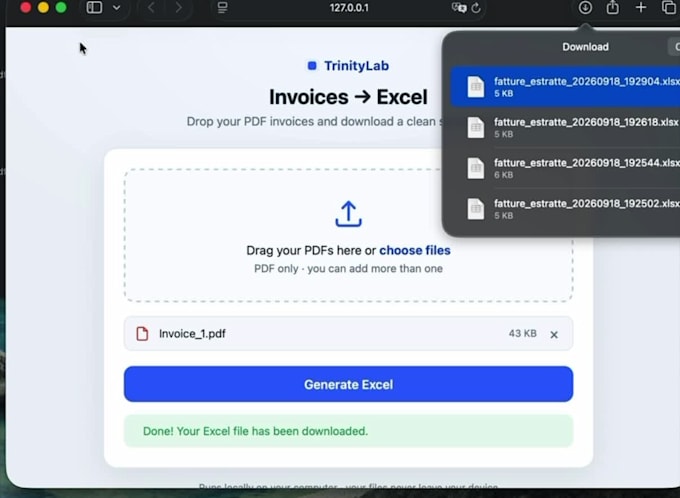This screenshot has width=680, height=498.
Task: Remove Invoice_1.pdf with the X button
Action: (x=554, y=334)
